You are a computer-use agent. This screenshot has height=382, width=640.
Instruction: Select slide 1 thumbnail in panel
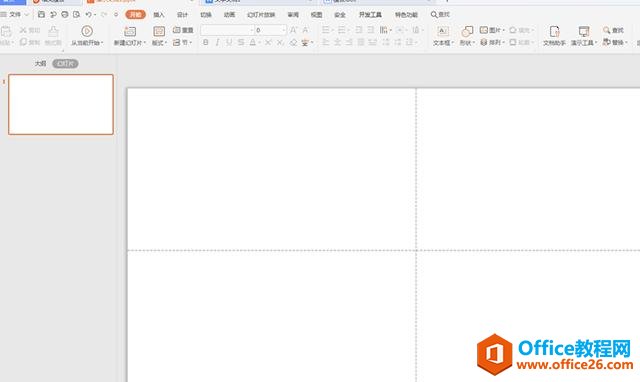click(x=61, y=104)
